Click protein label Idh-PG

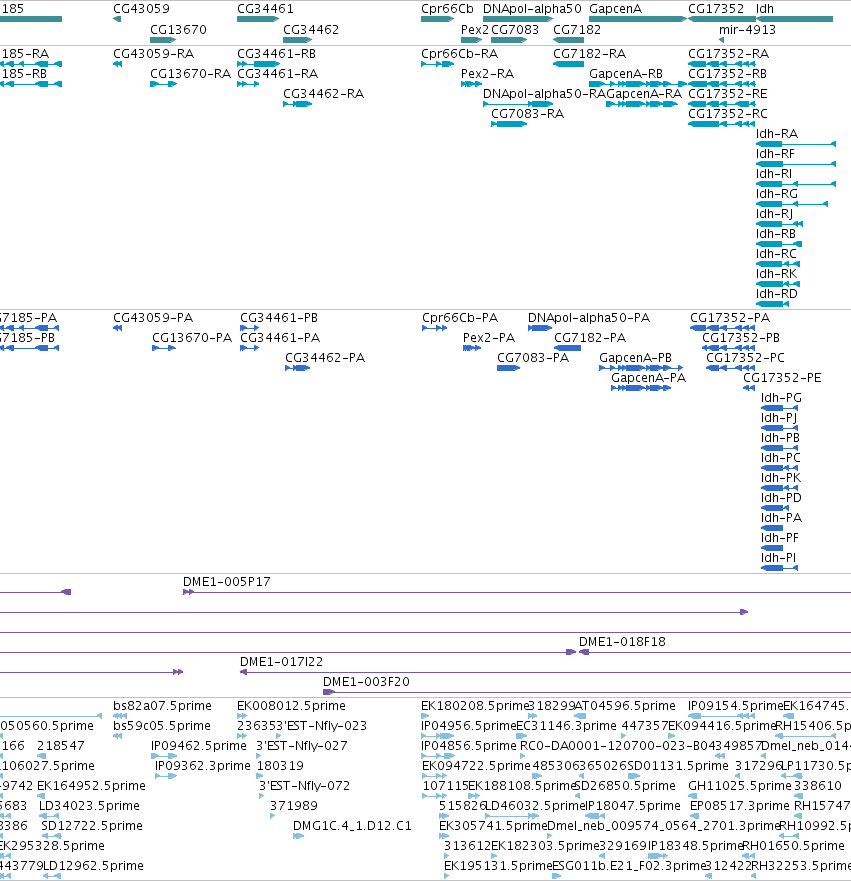[781, 398]
